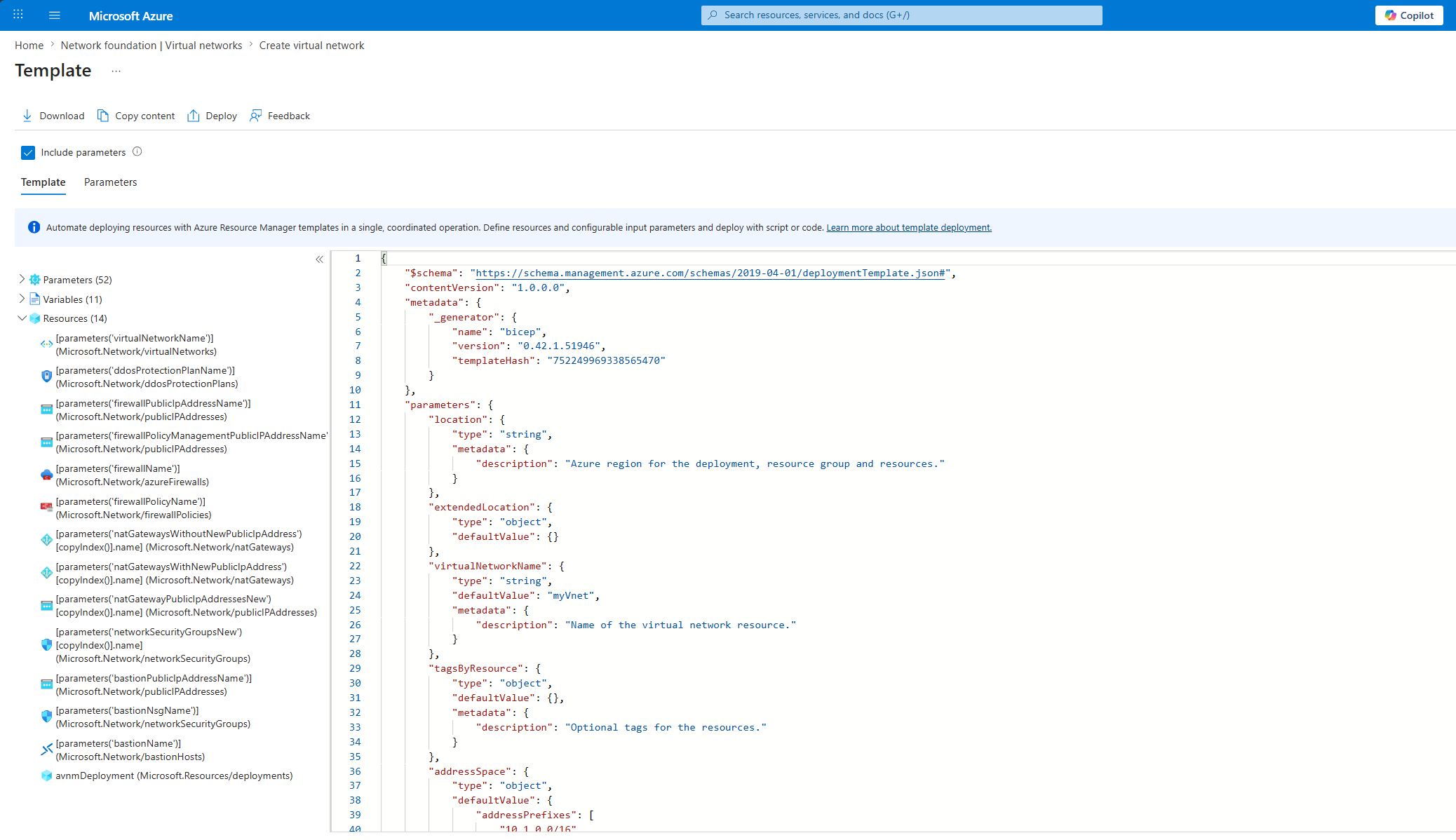The image size is (1456, 840).
Task: Uncheck Include parameters checkbox
Action: coord(28,152)
